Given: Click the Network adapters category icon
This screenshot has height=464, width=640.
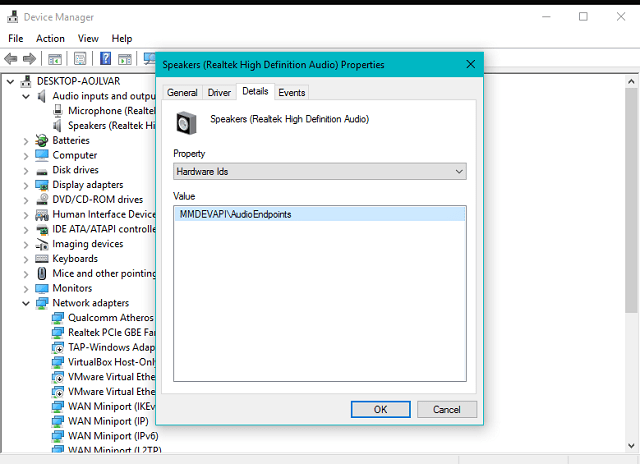Looking at the screenshot, I should (x=42, y=303).
